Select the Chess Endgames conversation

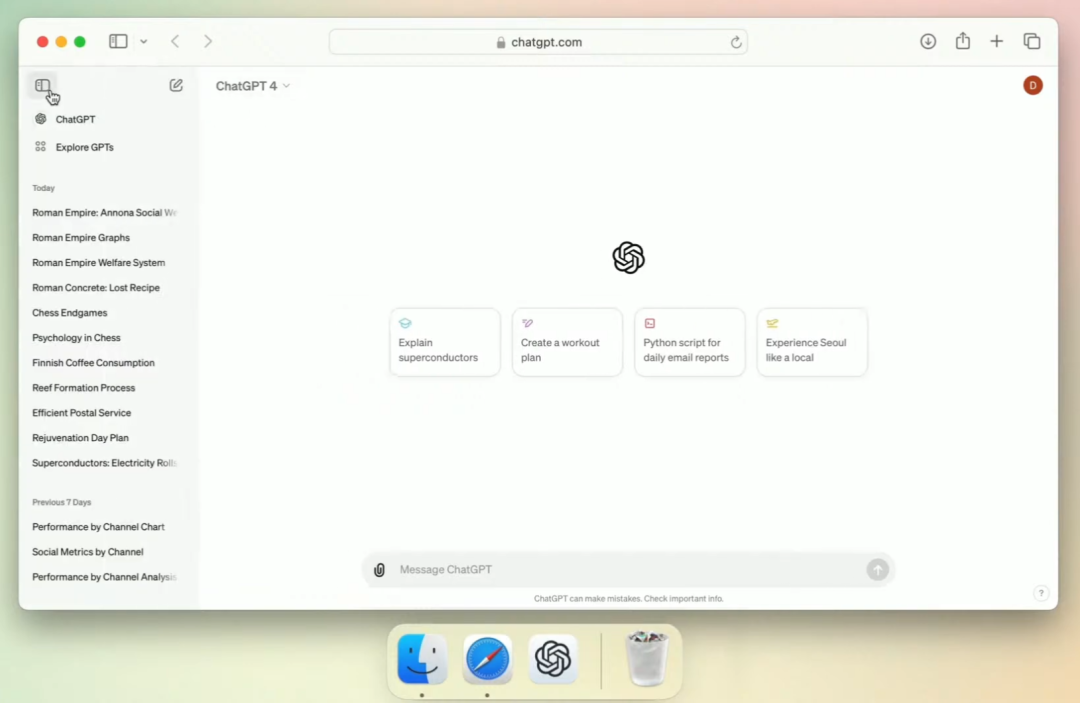69,312
